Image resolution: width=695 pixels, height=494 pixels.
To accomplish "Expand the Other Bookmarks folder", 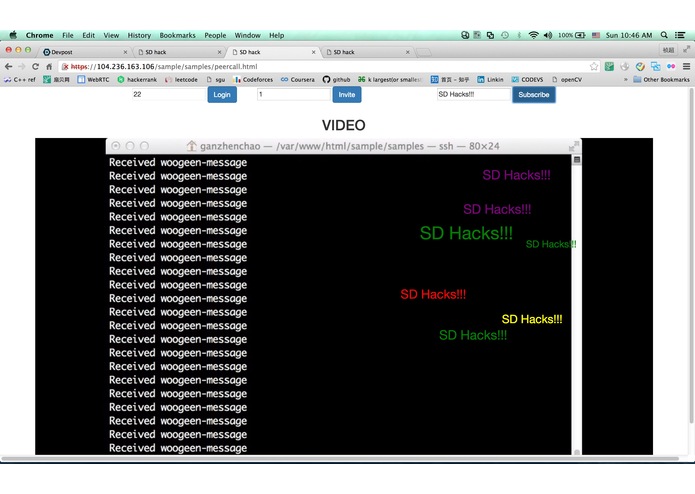I will (661, 79).
